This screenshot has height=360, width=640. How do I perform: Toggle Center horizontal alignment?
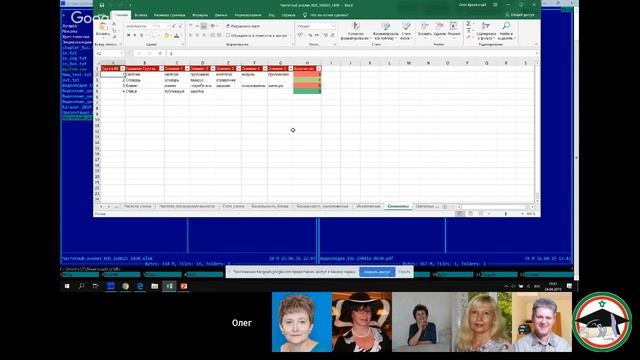point(197,36)
